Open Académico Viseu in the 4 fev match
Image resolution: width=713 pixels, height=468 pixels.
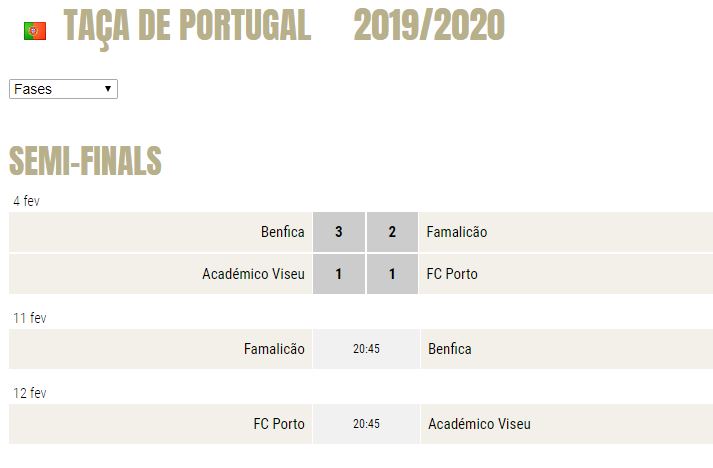tap(253, 274)
